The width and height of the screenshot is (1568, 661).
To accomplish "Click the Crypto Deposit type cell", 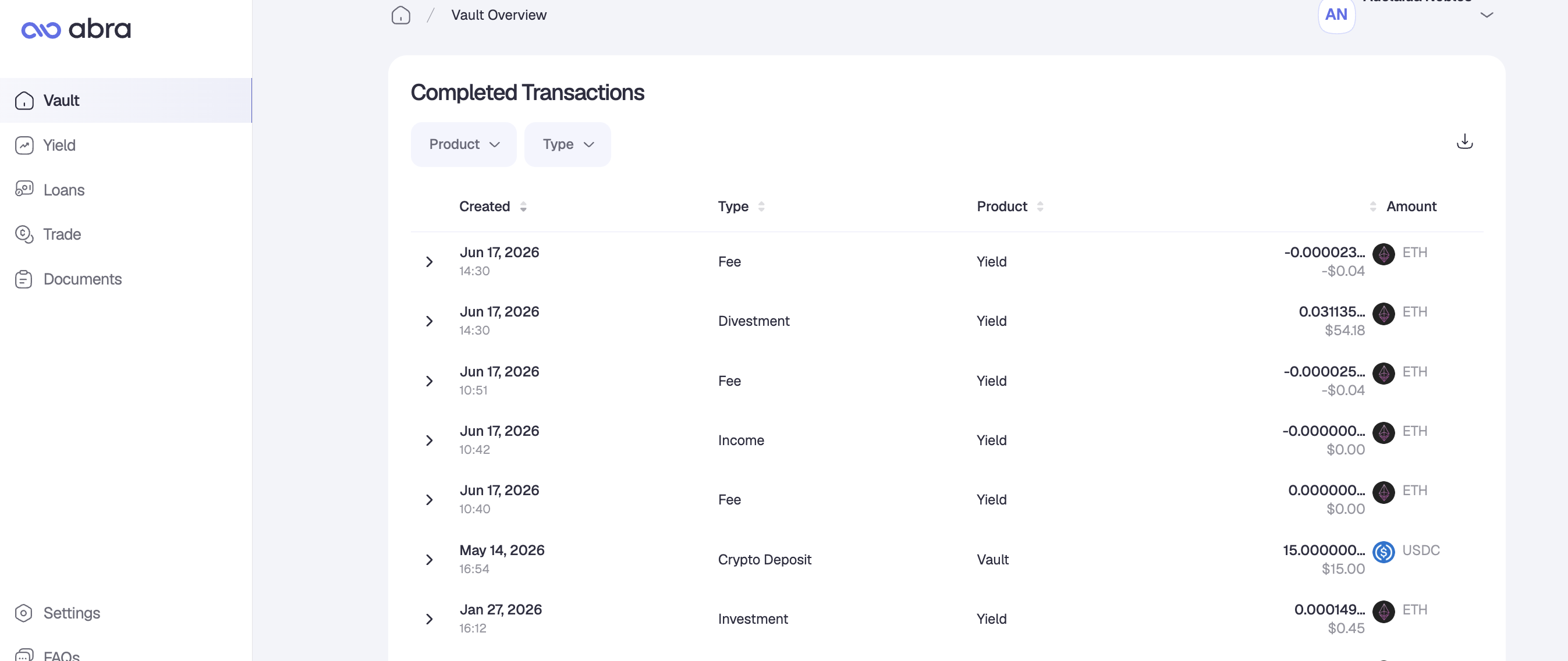I will coord(765,560).
